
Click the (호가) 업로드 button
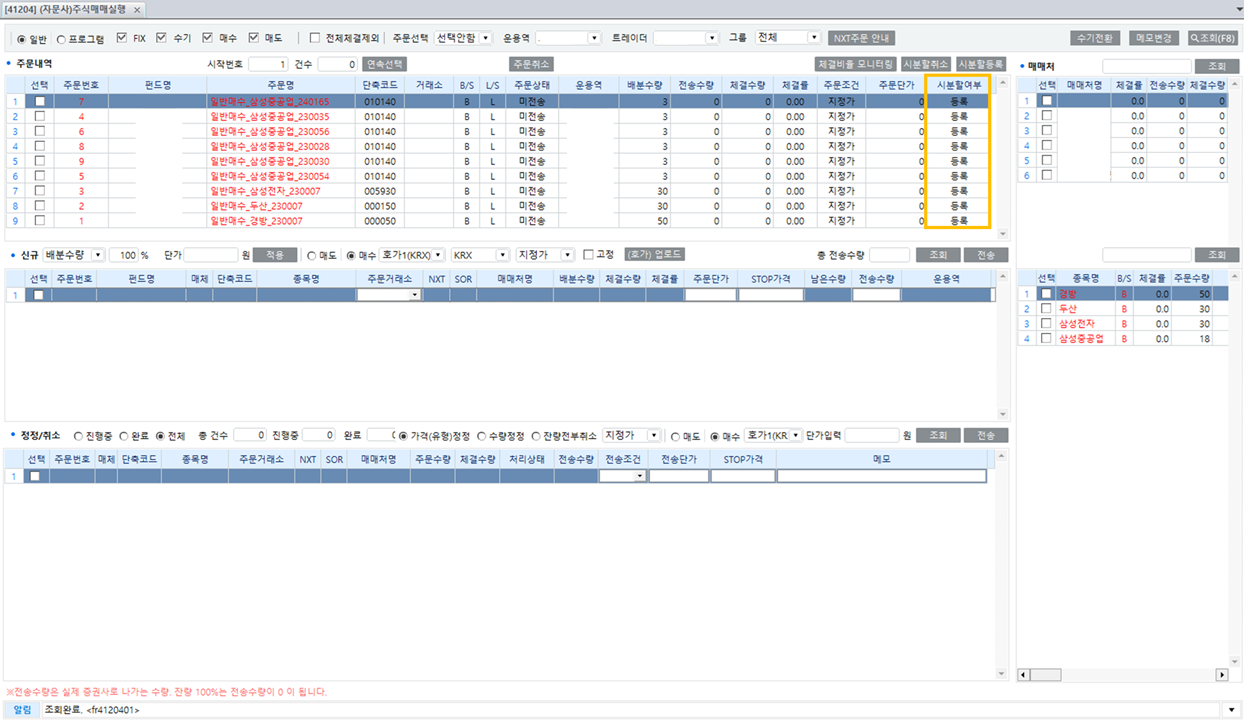[655, 254]
